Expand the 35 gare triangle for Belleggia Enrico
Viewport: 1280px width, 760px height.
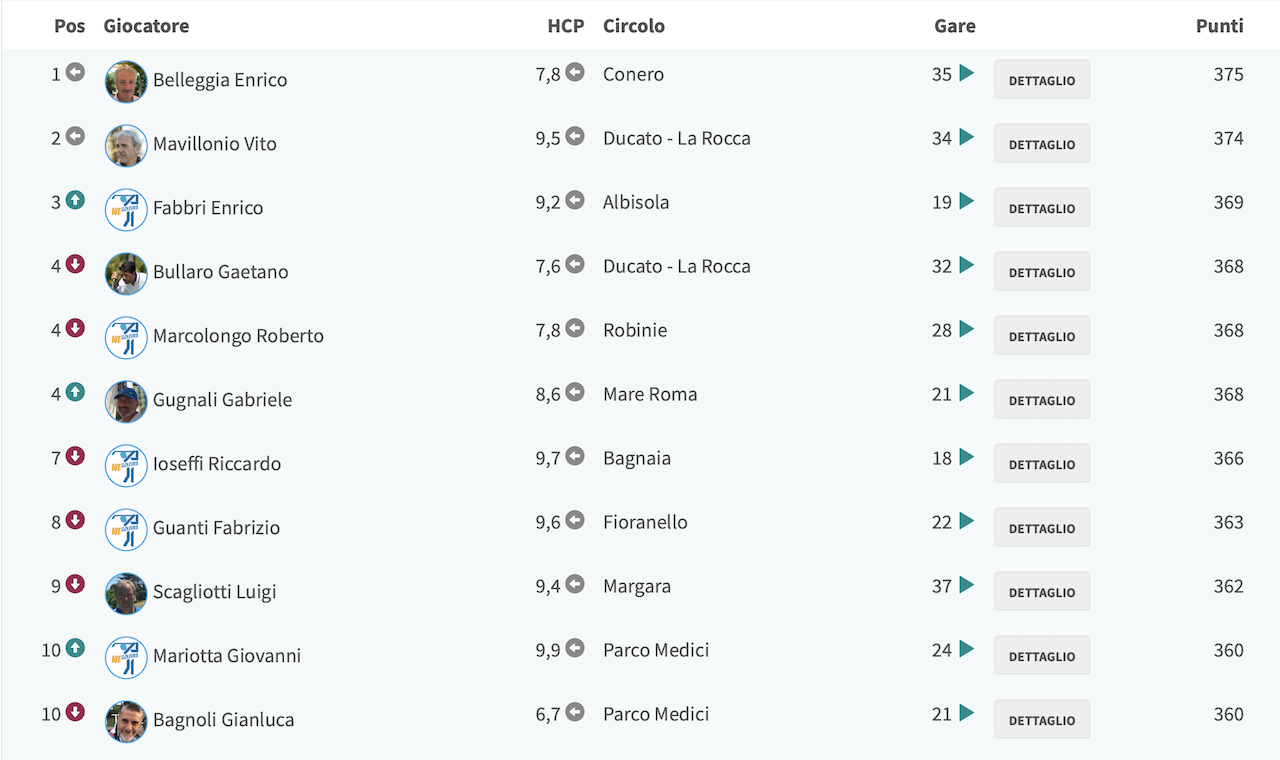click(x=966, y=73)
